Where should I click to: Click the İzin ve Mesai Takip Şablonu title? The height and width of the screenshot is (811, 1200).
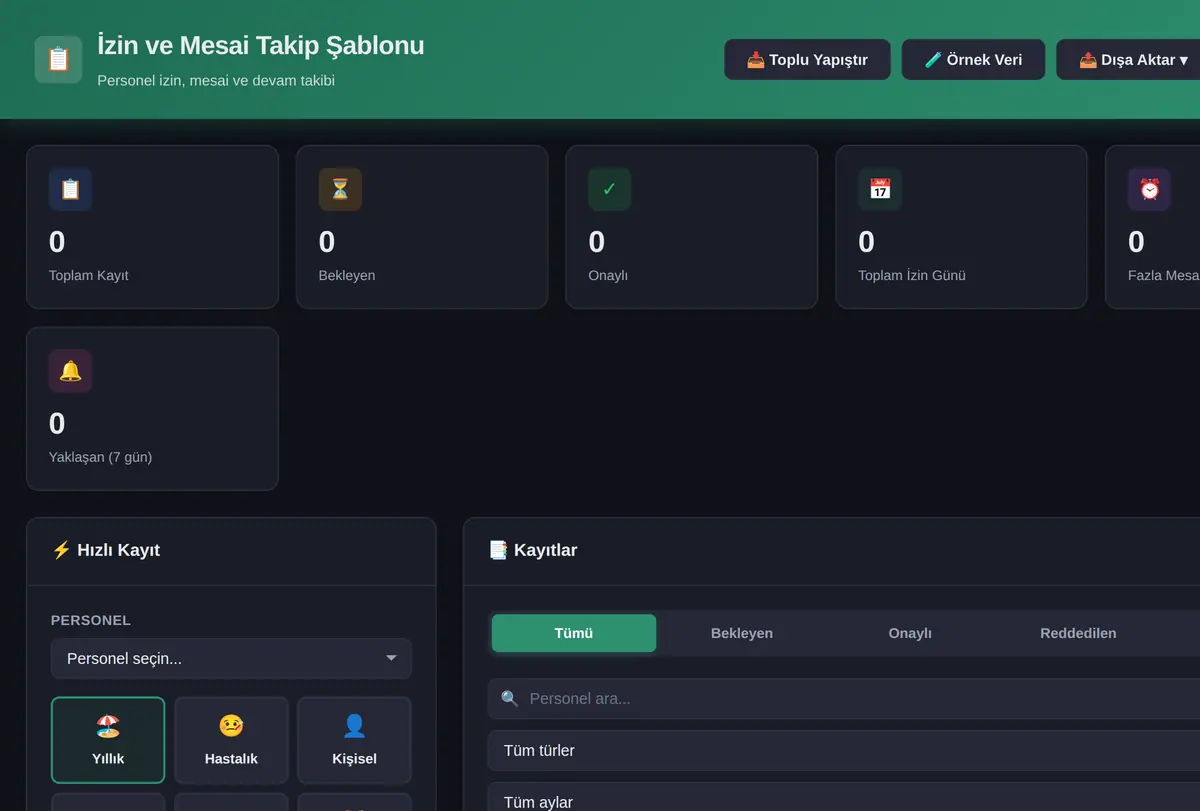coord(261,46)
